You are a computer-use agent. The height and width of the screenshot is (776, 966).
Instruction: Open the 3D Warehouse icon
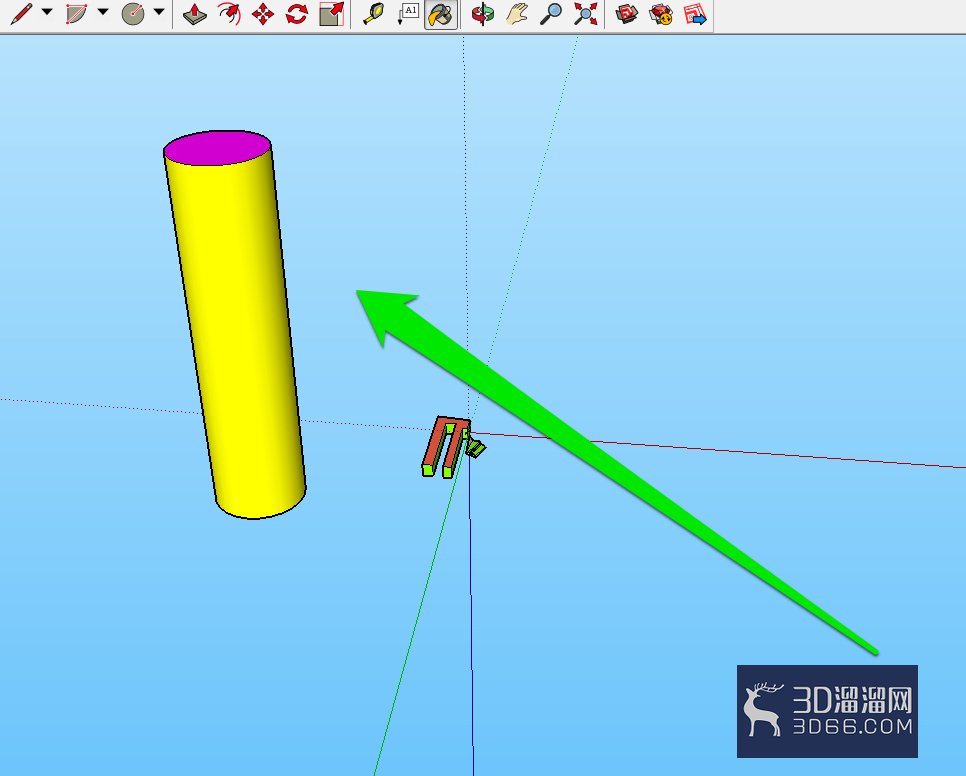click(627, 14)
